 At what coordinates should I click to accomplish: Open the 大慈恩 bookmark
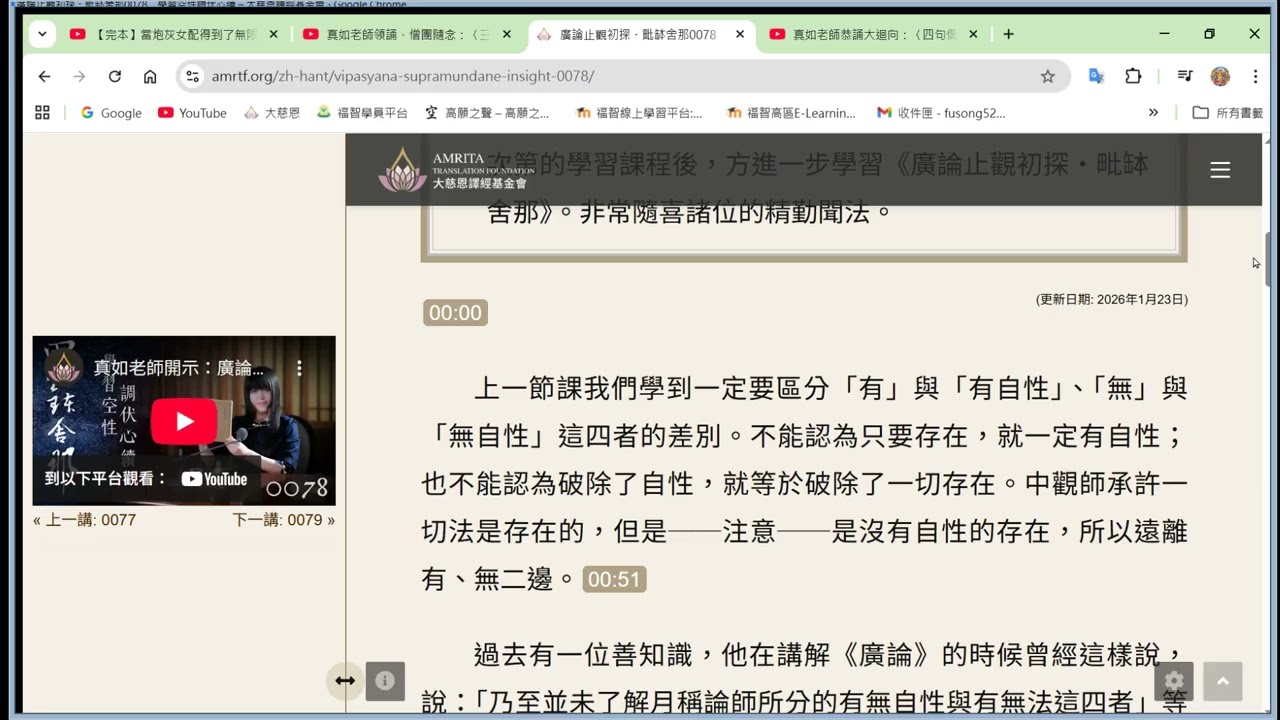click(272, 113)
